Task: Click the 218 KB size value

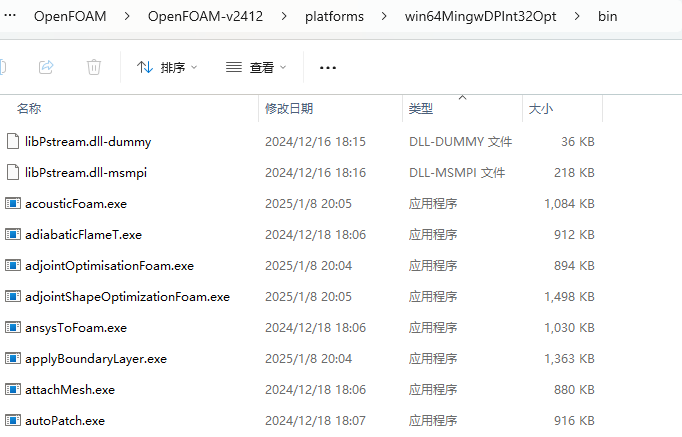Action: [x=574, y=173]
